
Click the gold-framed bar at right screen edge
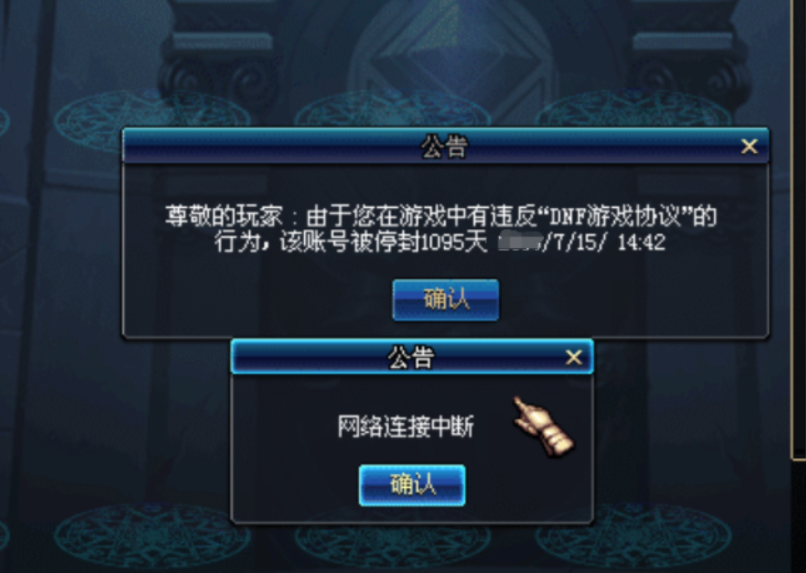click(798, 229)
